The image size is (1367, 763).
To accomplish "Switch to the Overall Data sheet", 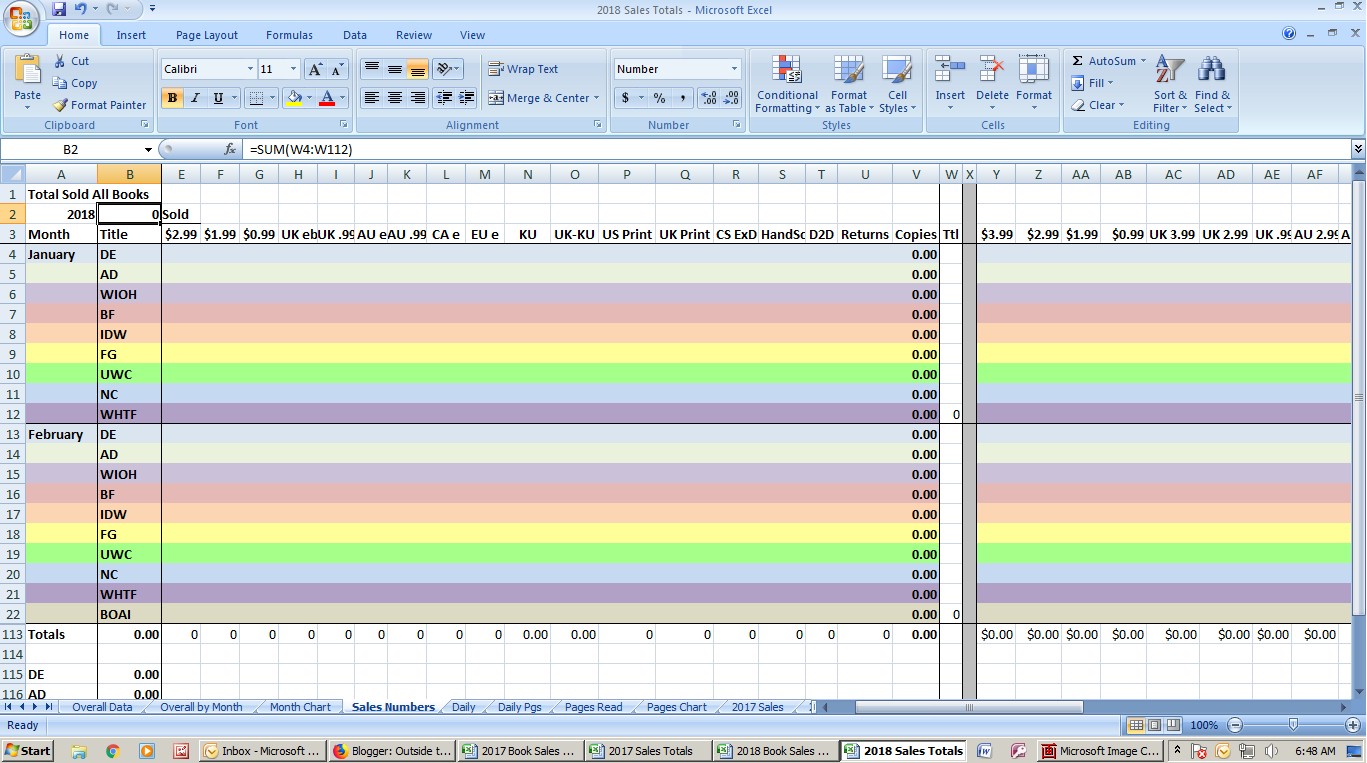I will click(102, 707).
